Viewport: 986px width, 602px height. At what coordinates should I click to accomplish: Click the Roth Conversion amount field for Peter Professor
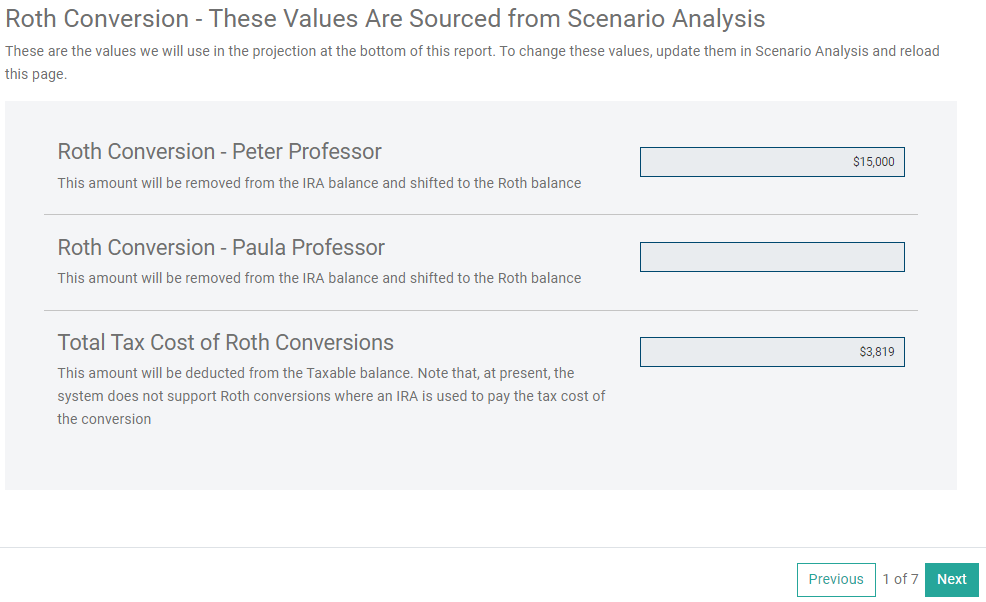click(771, 161)
